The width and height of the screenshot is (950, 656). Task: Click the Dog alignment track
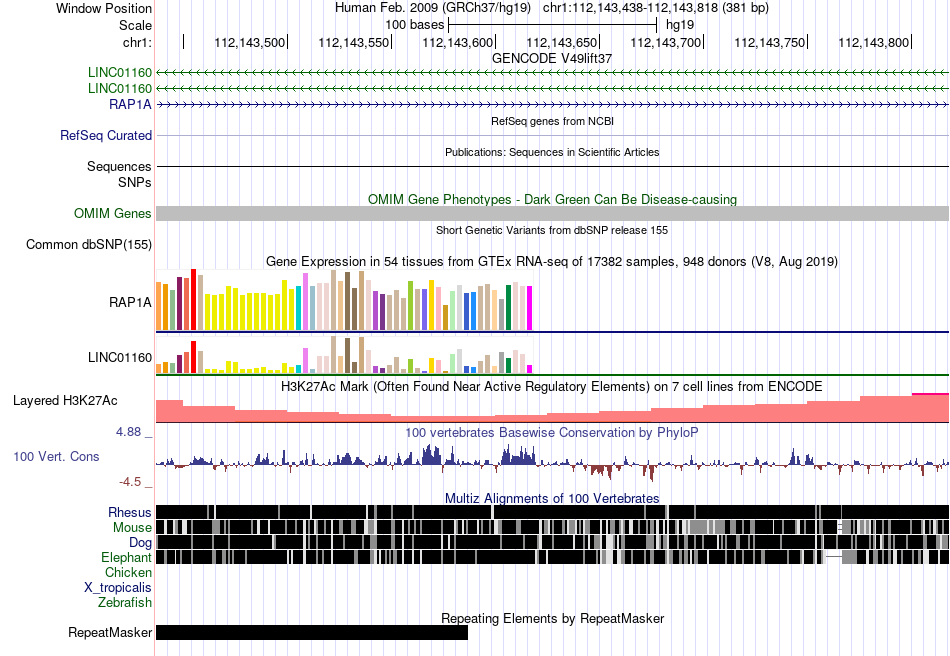552,542
